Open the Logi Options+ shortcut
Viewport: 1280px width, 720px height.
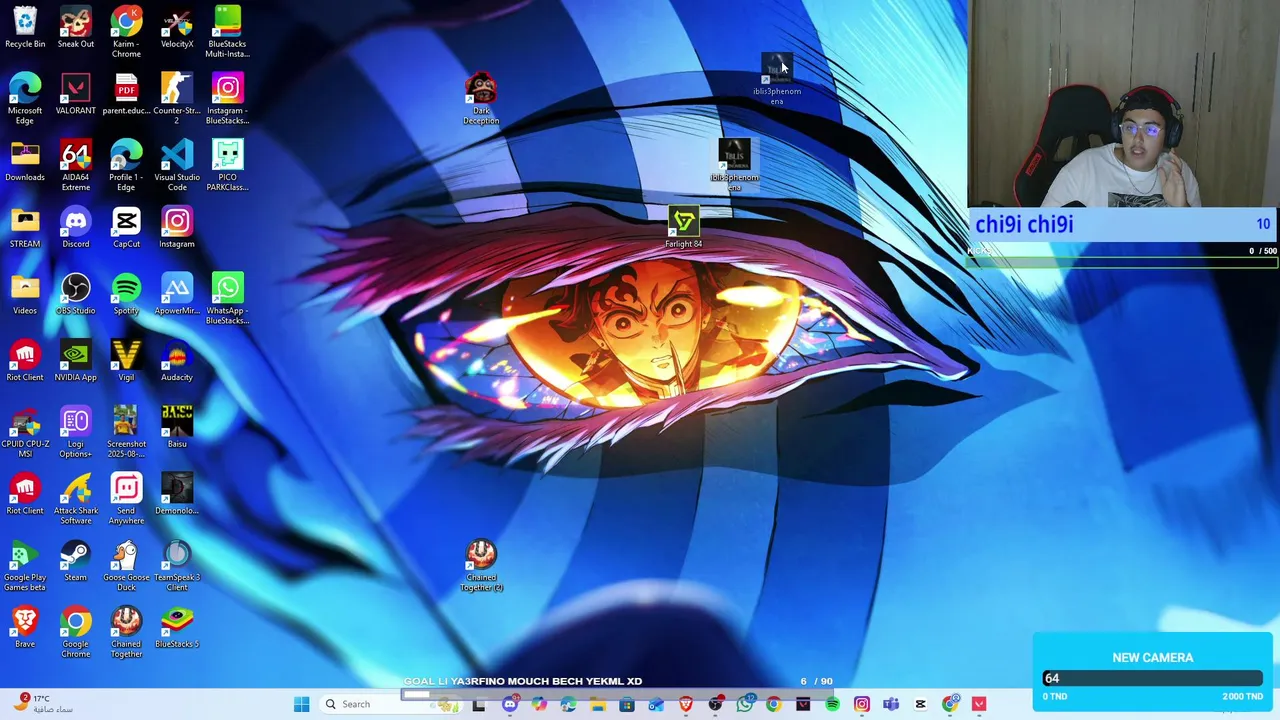point(76,432)
